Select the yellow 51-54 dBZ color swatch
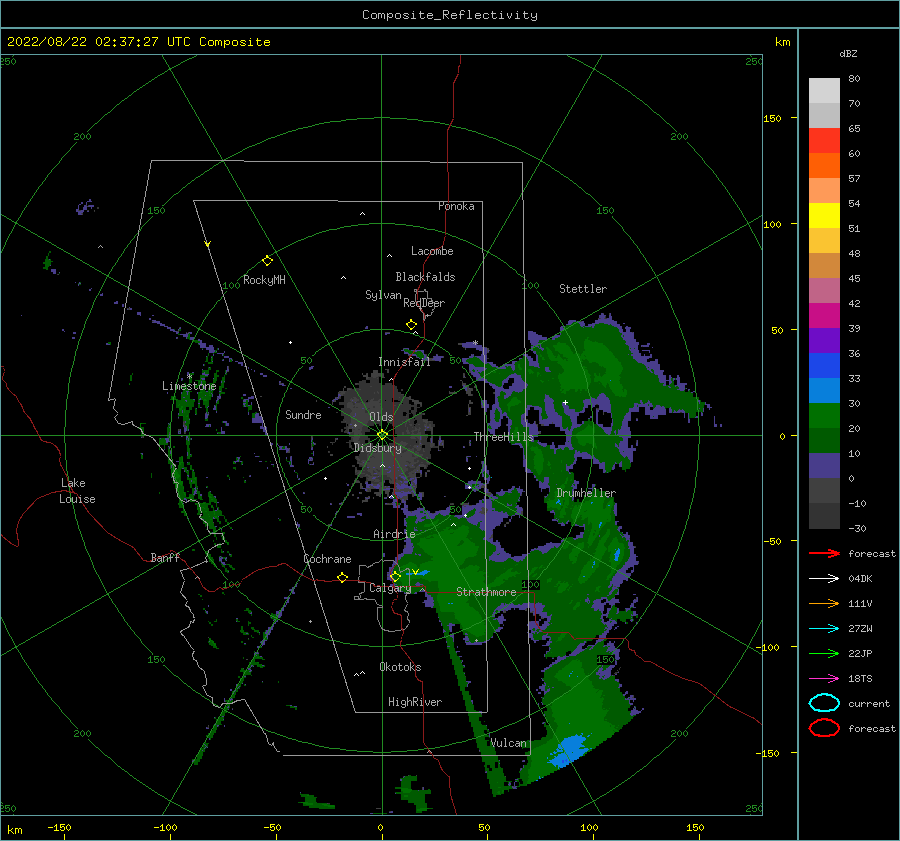The height and width of the screenshot is (841, 900). click(824, 216)
